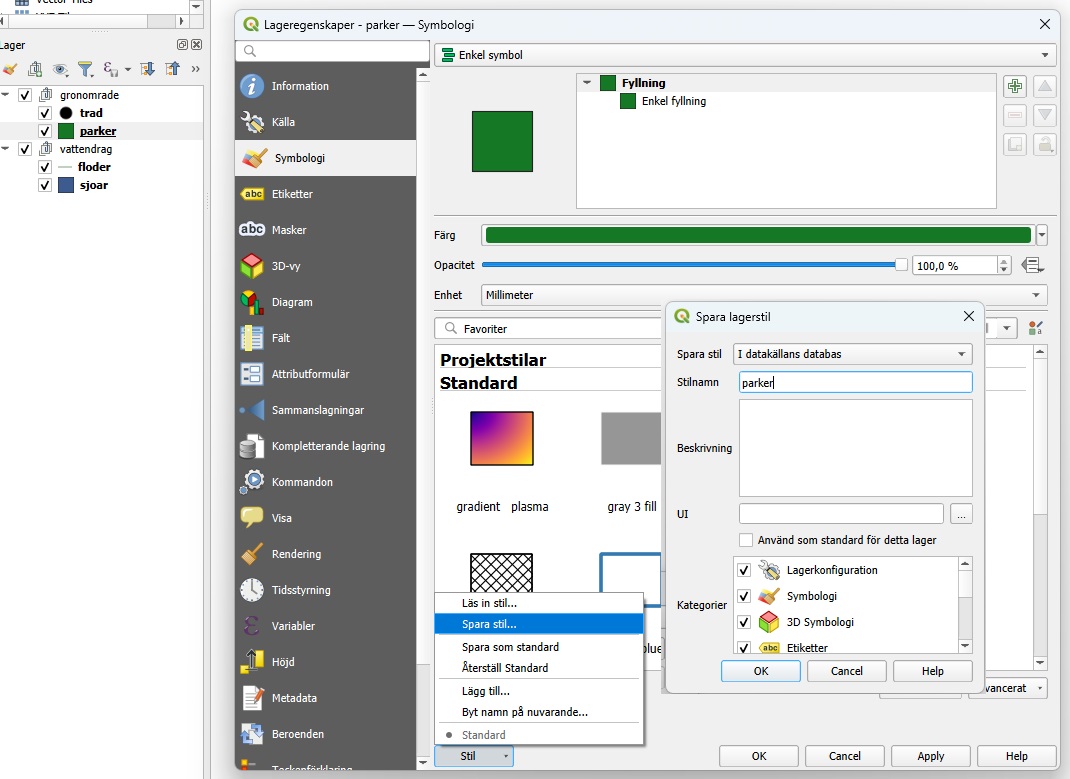Screen dimensions: 1070x779
Task: Toggle visibility of parker layer
Action: point(45,131)
